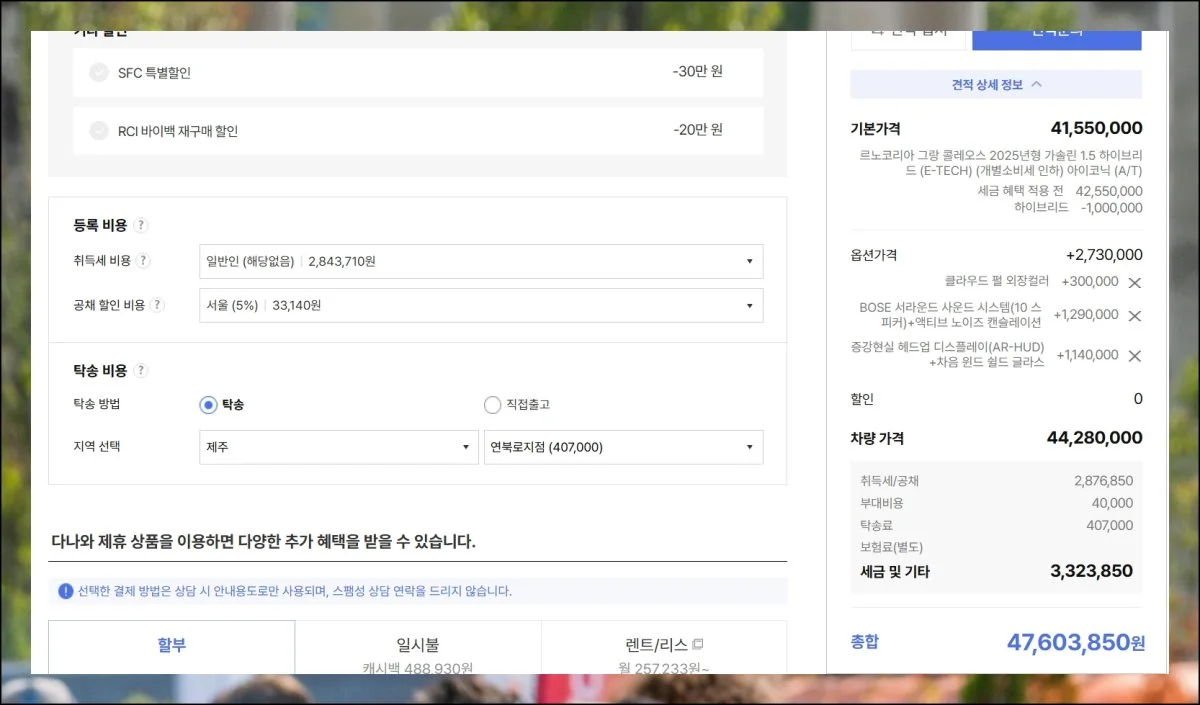This screenshot has height=705, width=1200.
Task: Select the 직접출고 radio button
Action: pyautogui.click(x=492, y=405)
